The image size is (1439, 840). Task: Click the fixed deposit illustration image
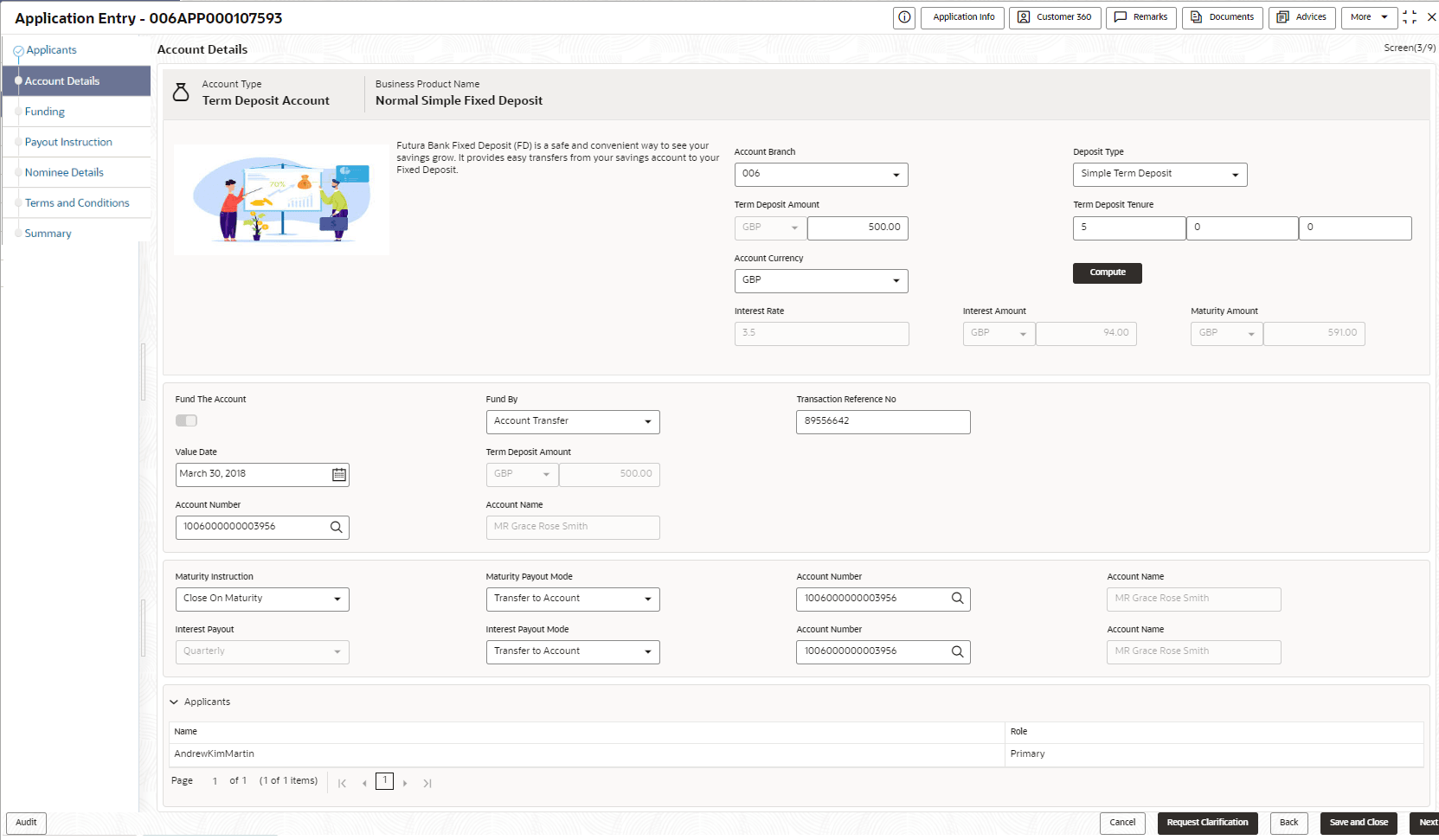pos(281,200)
